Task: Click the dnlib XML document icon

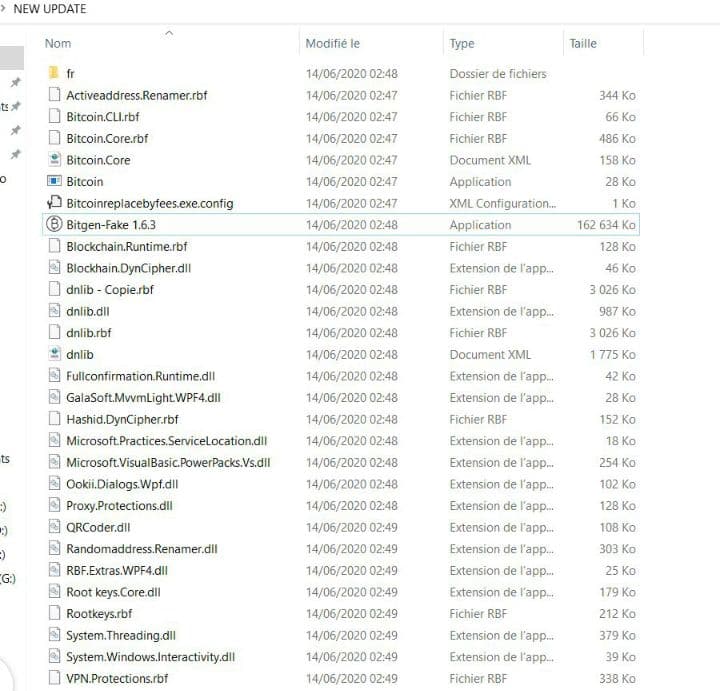Action: point(54,355)
